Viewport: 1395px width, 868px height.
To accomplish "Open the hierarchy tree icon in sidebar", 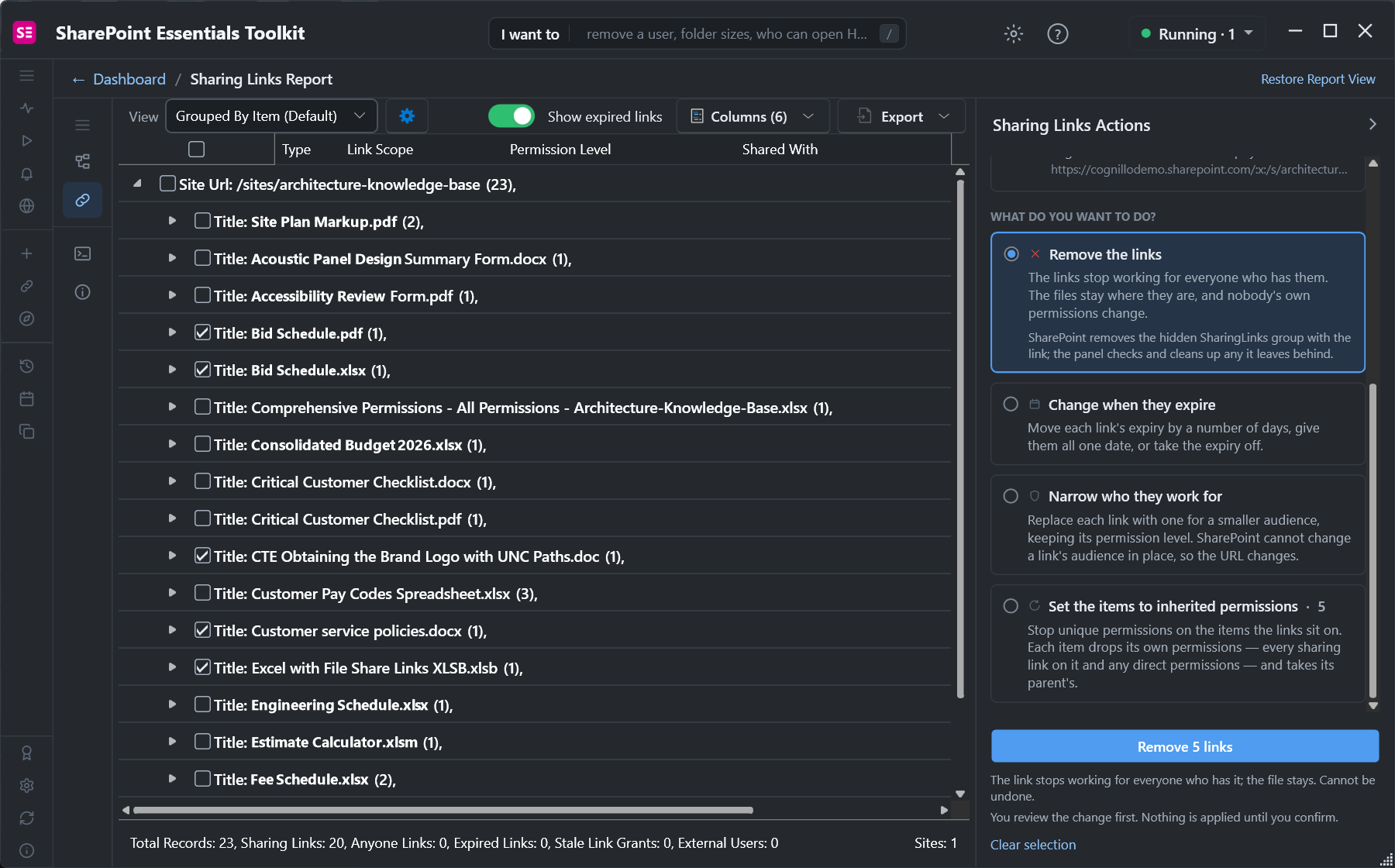I will pyautogui.click(x=82, y=161).
